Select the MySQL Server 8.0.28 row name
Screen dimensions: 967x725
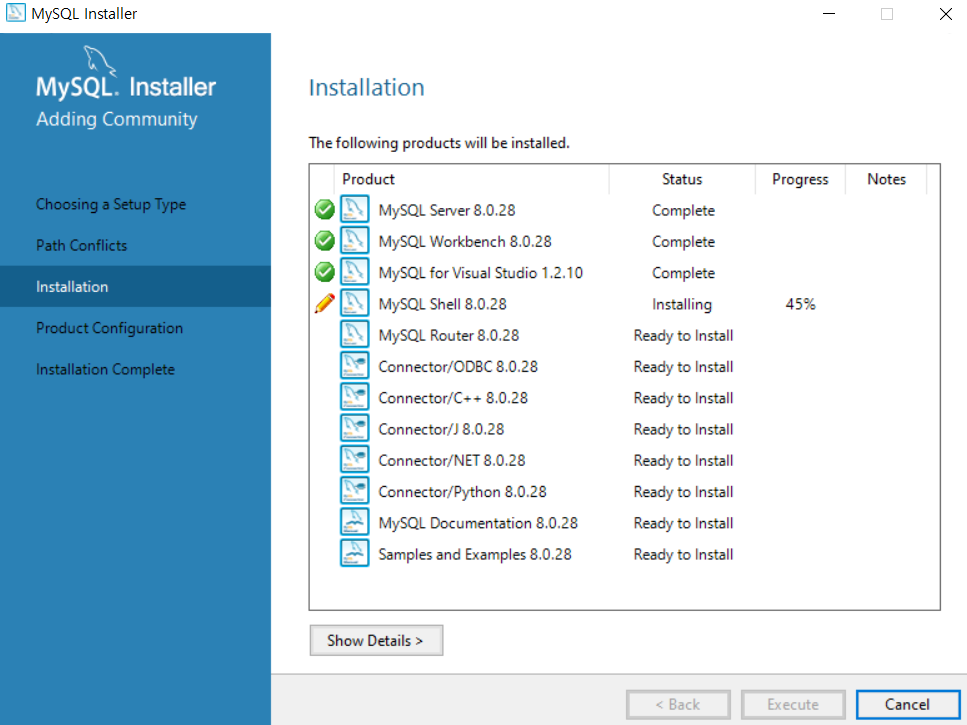447,210
